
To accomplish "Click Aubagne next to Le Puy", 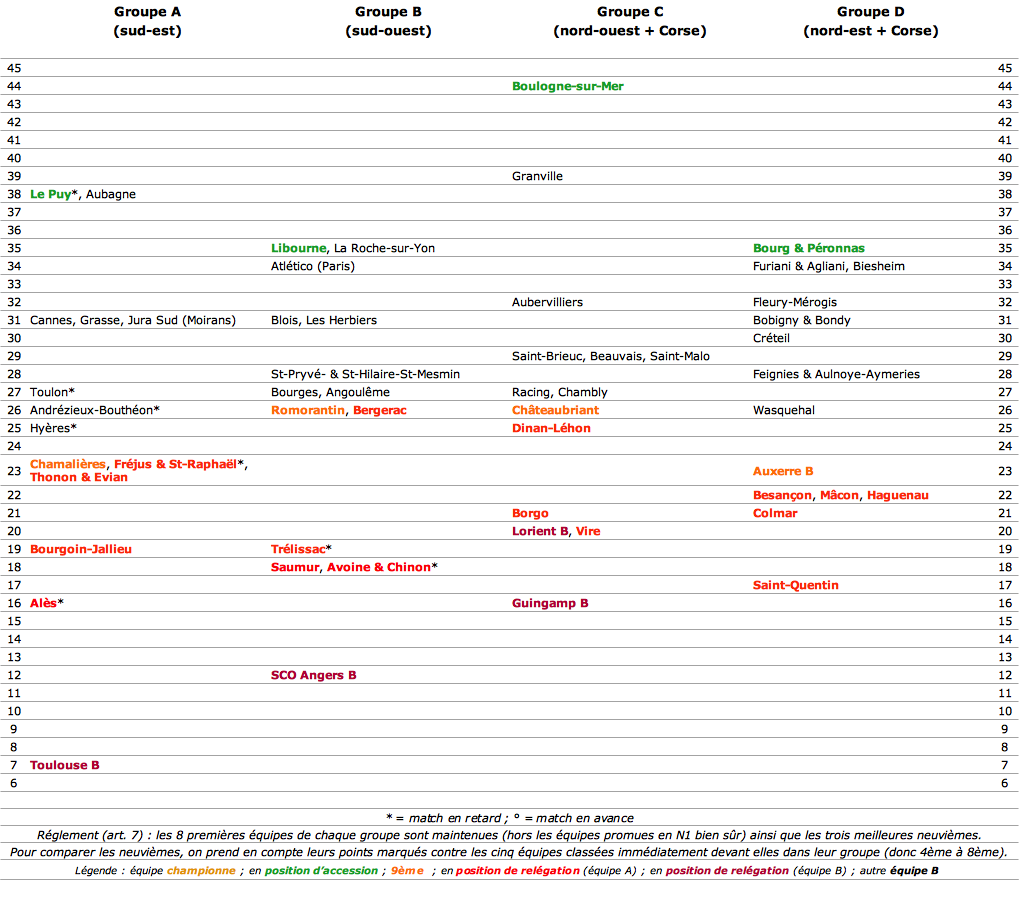I will 111,194.
